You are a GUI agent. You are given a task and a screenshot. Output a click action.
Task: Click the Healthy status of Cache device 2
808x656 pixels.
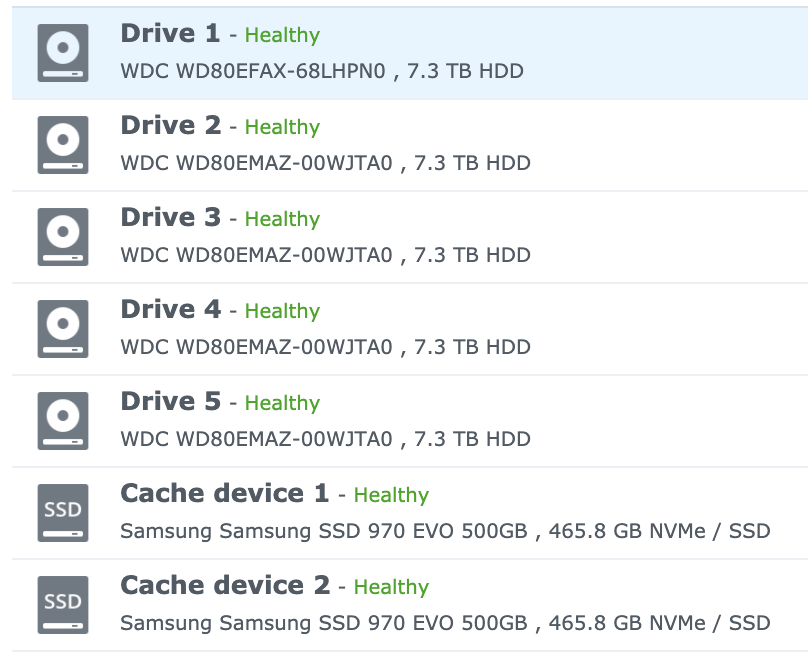[x=392, y=587]
